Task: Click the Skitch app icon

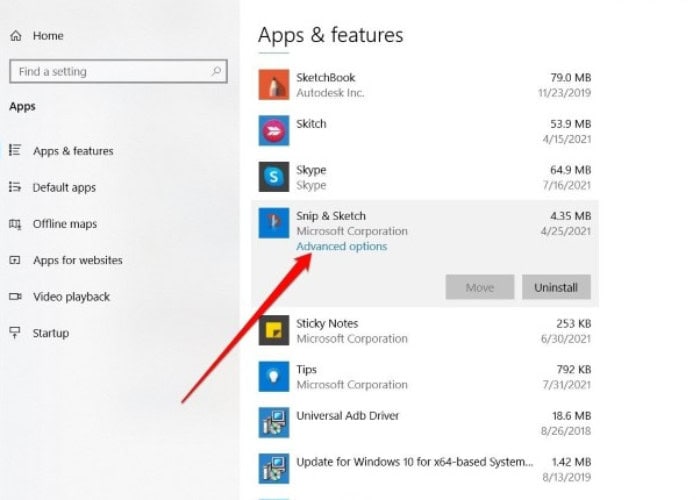Action: point(274,130)
